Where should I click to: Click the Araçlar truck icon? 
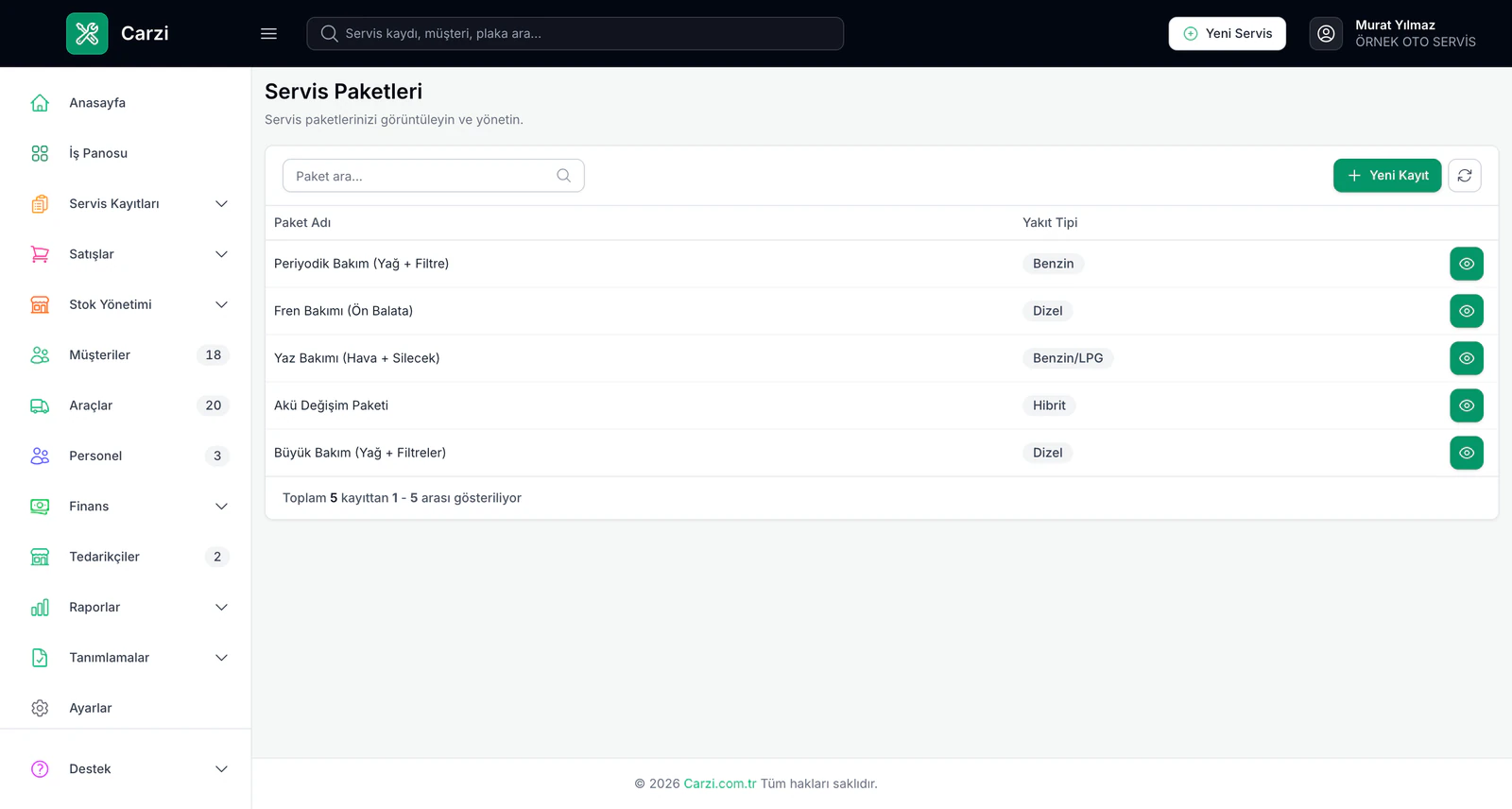(x=40, y=405)
